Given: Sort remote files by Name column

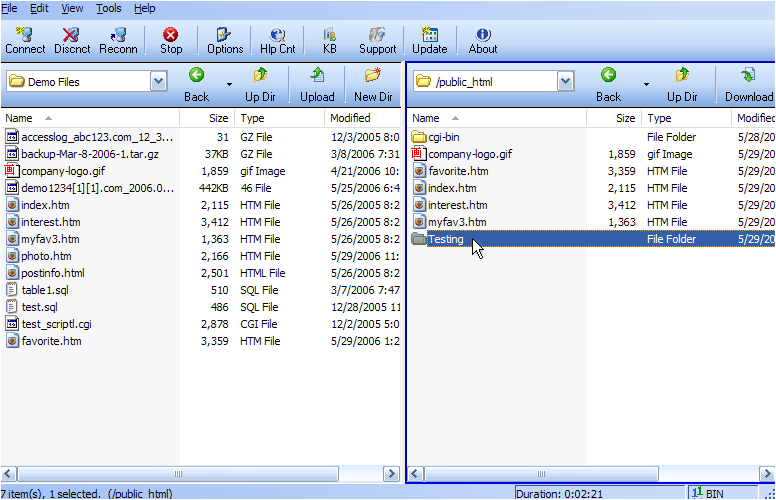Looking at the screenshot, I should (x=497, y=118).
